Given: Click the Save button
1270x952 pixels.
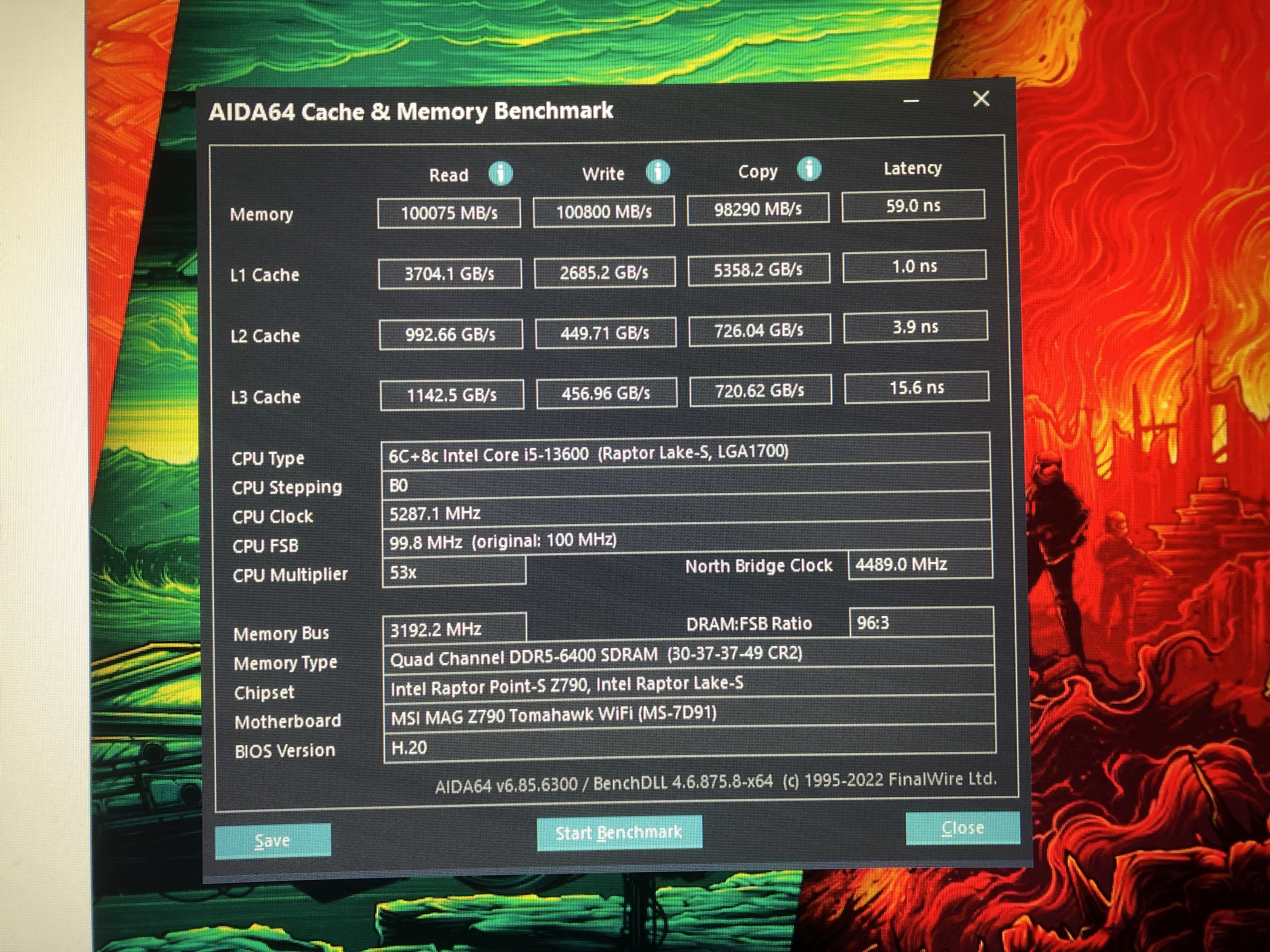Looking at the screenshot, I should pos(273,841).
